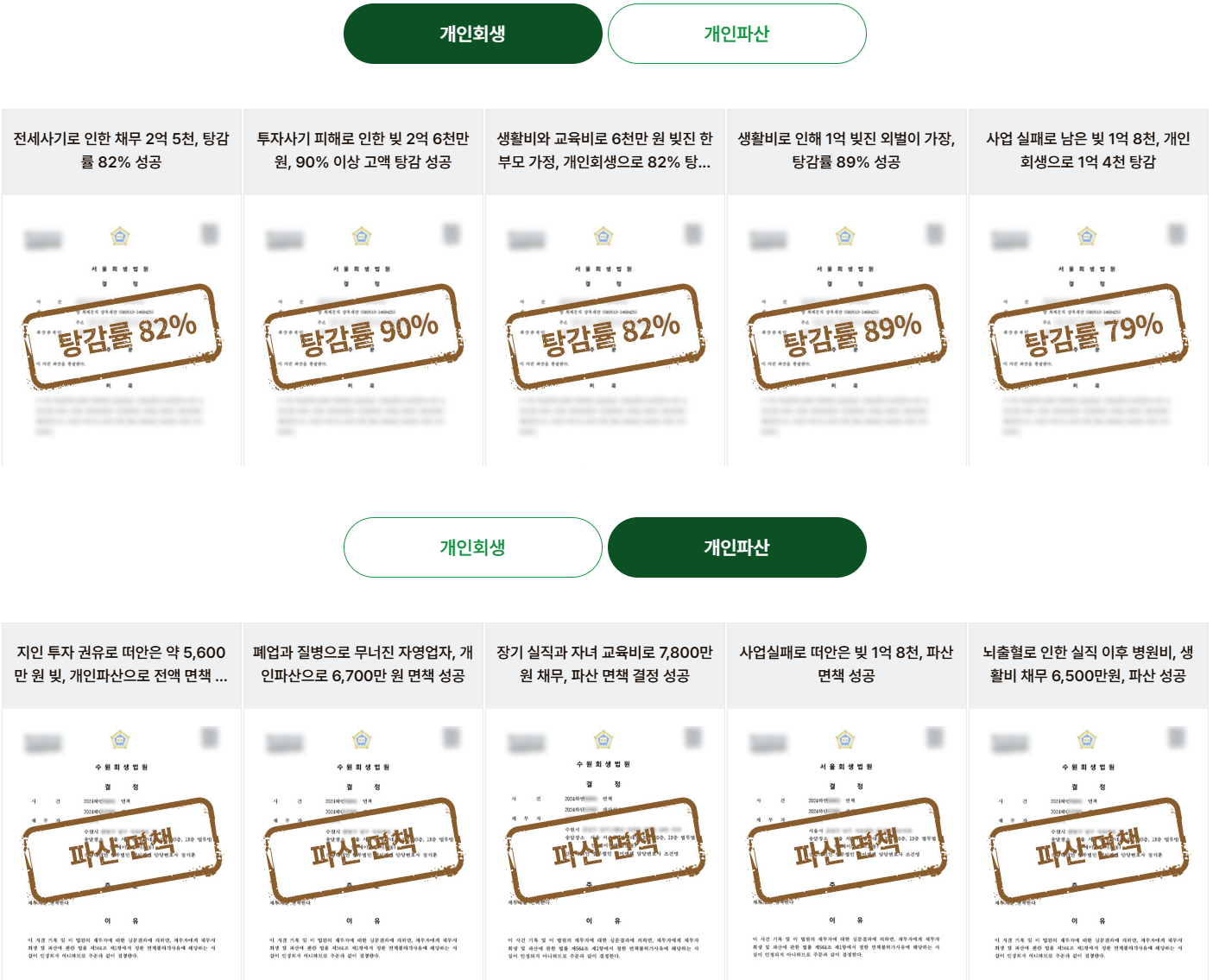Switch to the lower outlined 개인회생 tab
Image resolution: width=1213 pixels, height=980 pixels.
(x=472, y=547)
